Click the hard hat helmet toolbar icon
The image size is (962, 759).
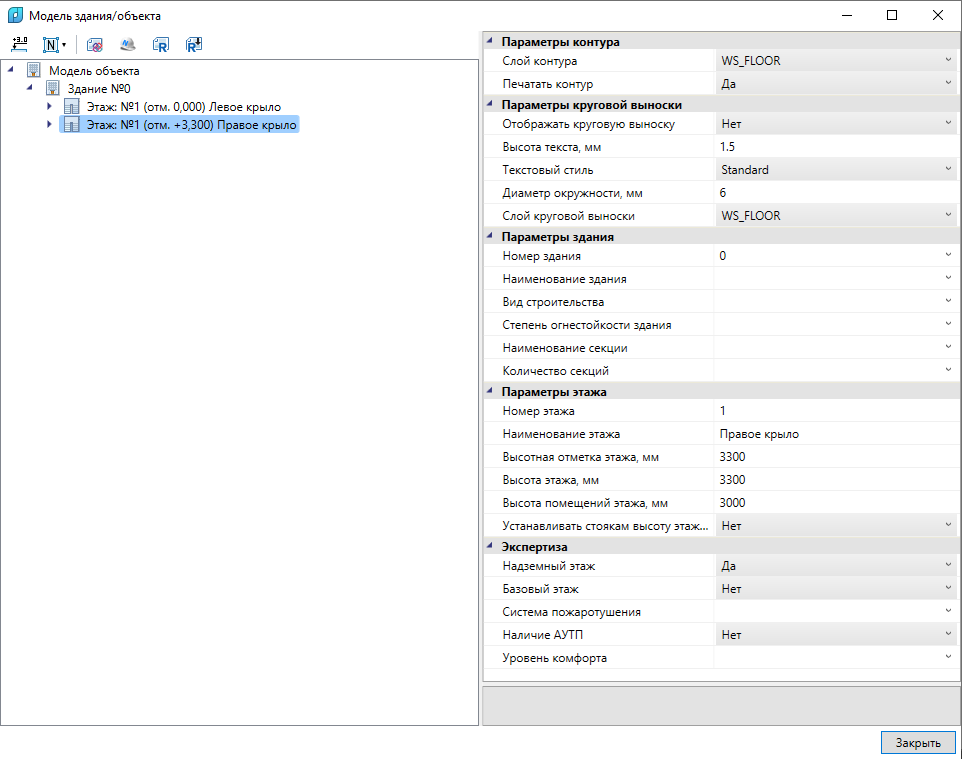(128, 44)
